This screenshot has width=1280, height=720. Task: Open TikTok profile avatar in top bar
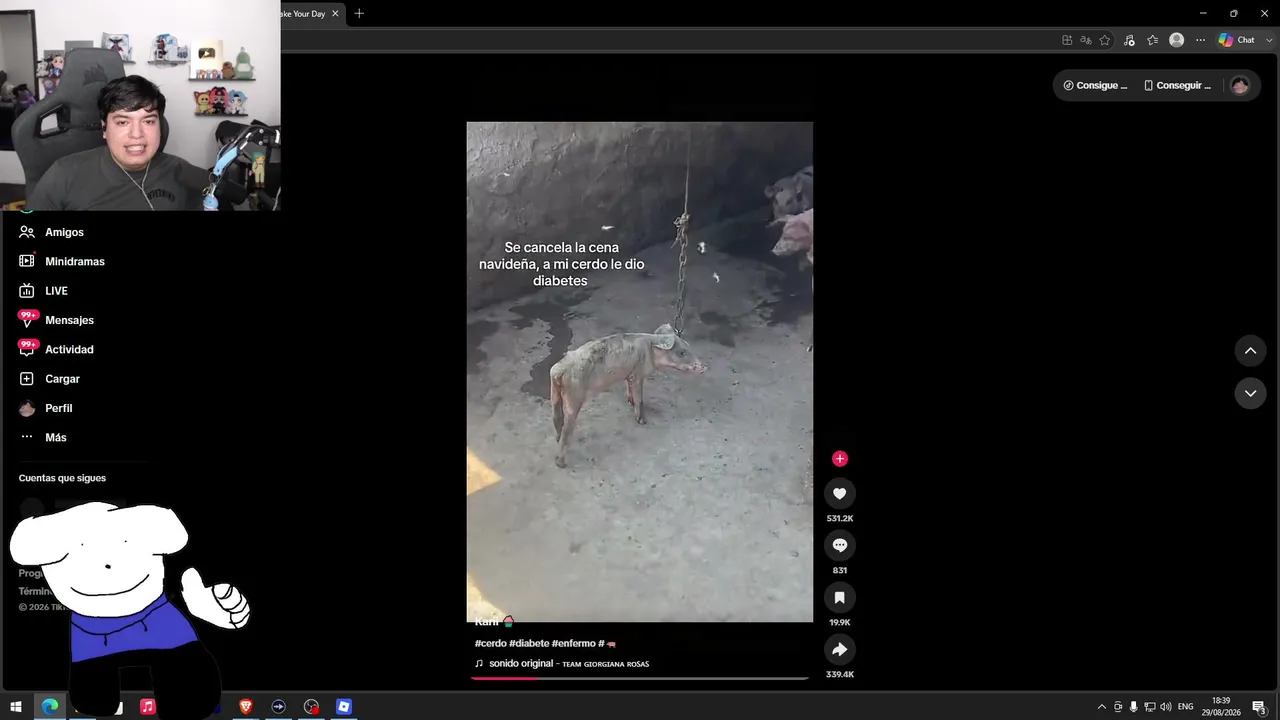point(1239,86)
